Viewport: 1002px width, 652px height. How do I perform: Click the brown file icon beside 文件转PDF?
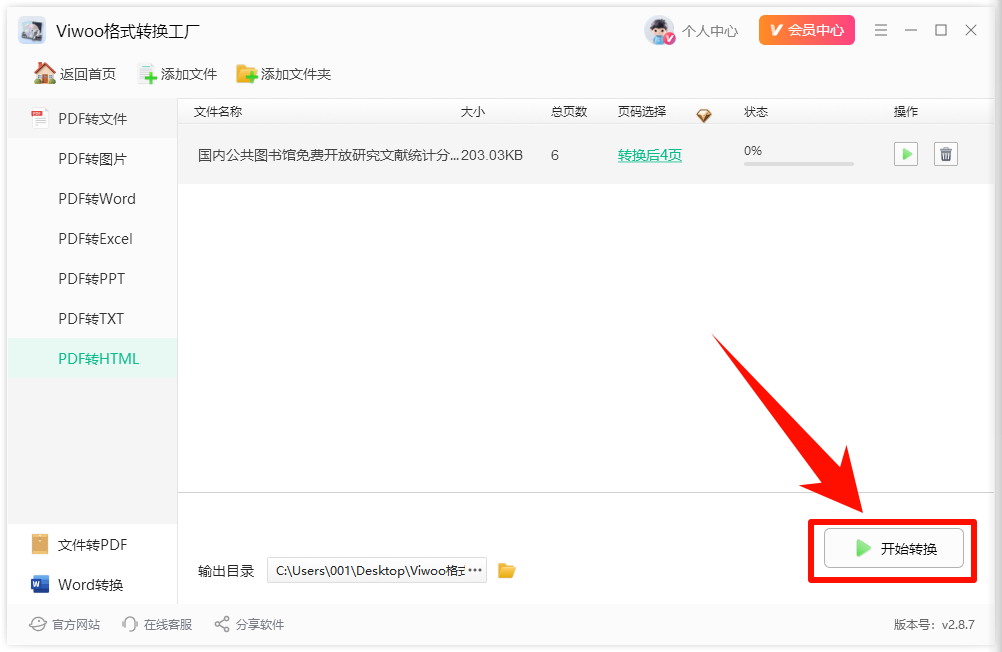(40, 544)
